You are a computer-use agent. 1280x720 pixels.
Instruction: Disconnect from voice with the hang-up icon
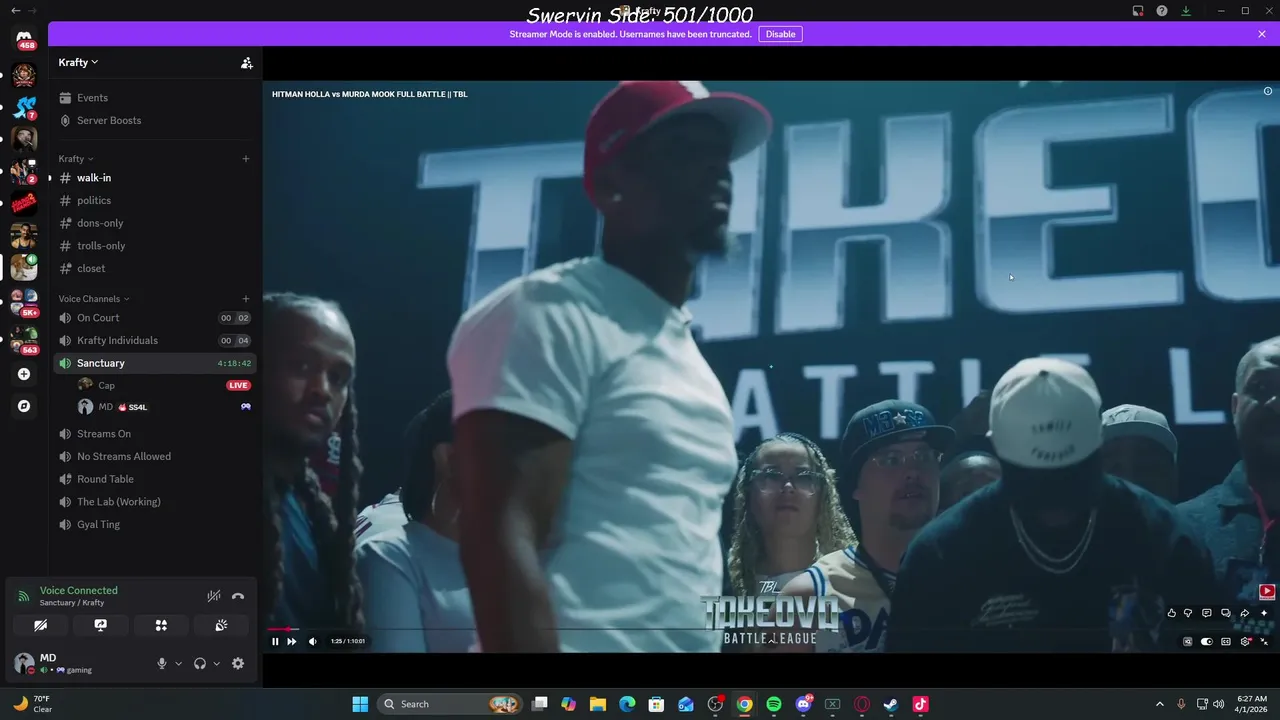[238, 596]
